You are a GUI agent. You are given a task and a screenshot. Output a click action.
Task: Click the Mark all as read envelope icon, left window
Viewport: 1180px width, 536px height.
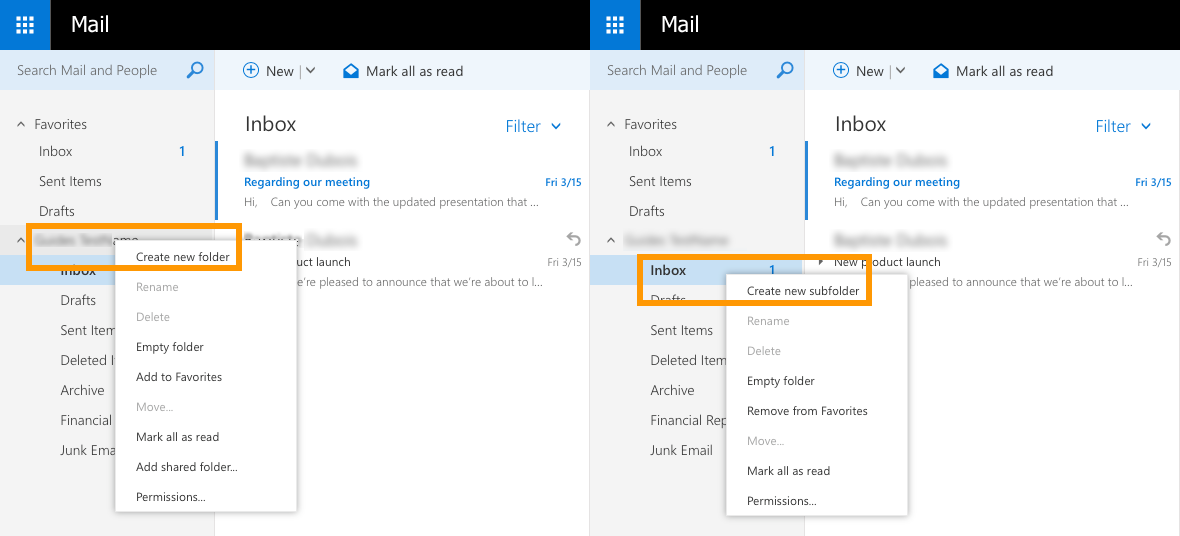pyautogui.click(x=351, y=71)
